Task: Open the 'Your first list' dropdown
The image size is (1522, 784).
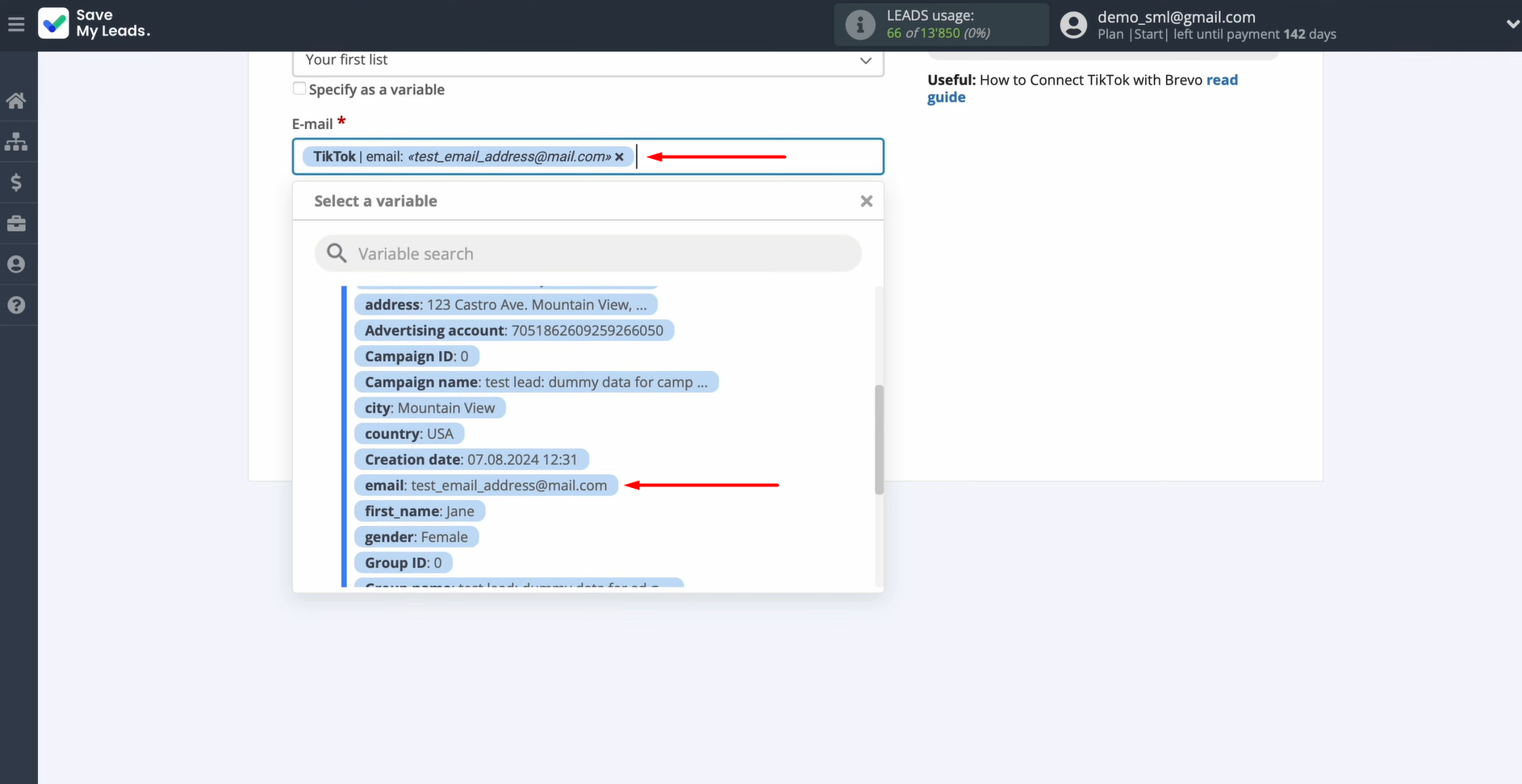Action: [x=587, y=60]
